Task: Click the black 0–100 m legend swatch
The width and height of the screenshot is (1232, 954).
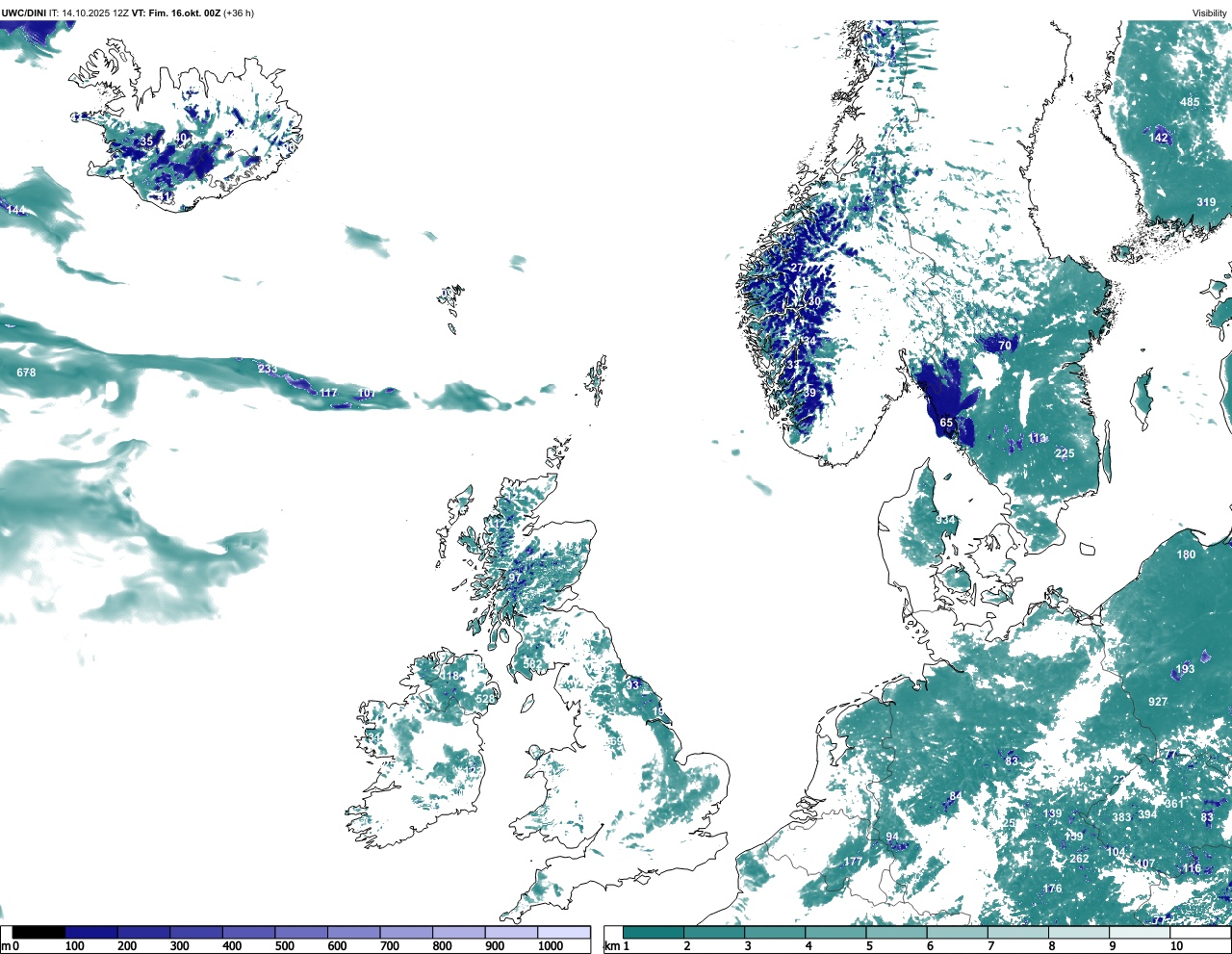Action: [38, 932]
